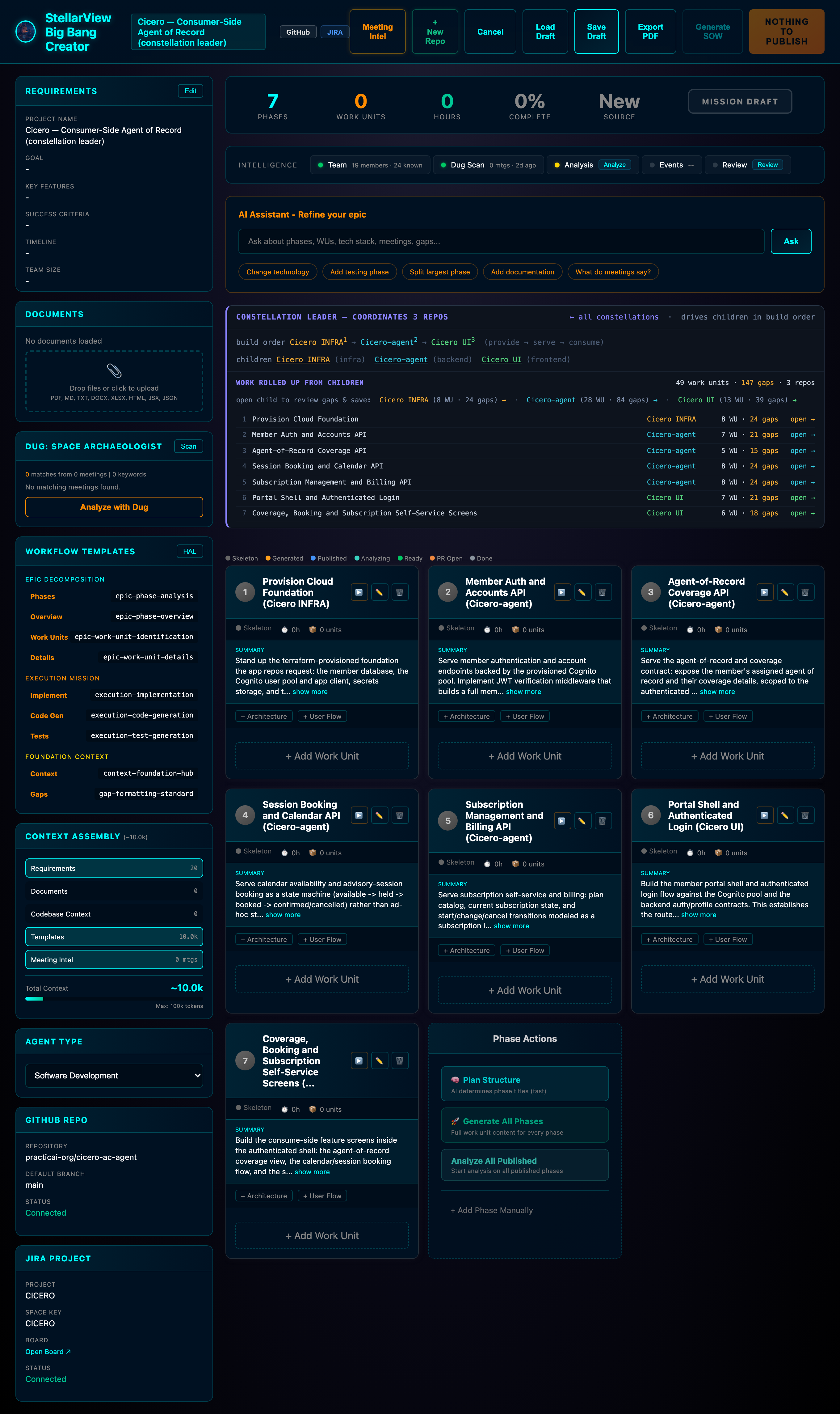Click Generate All Phases action
Image resolution: width=840 pixels, height=1414 pixels.
pos(525,1126)
